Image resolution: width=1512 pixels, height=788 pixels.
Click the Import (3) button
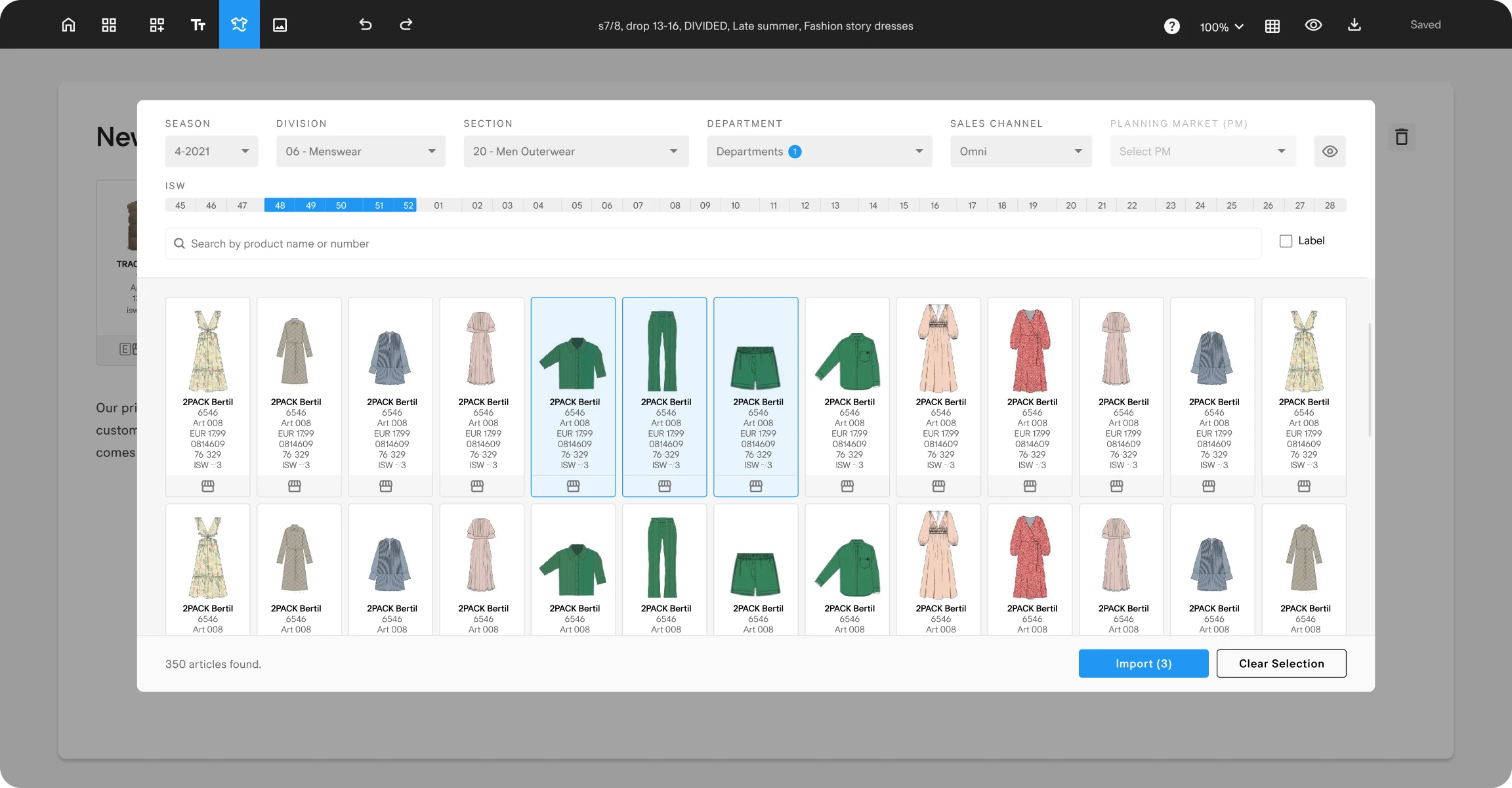pos(1143,663)
